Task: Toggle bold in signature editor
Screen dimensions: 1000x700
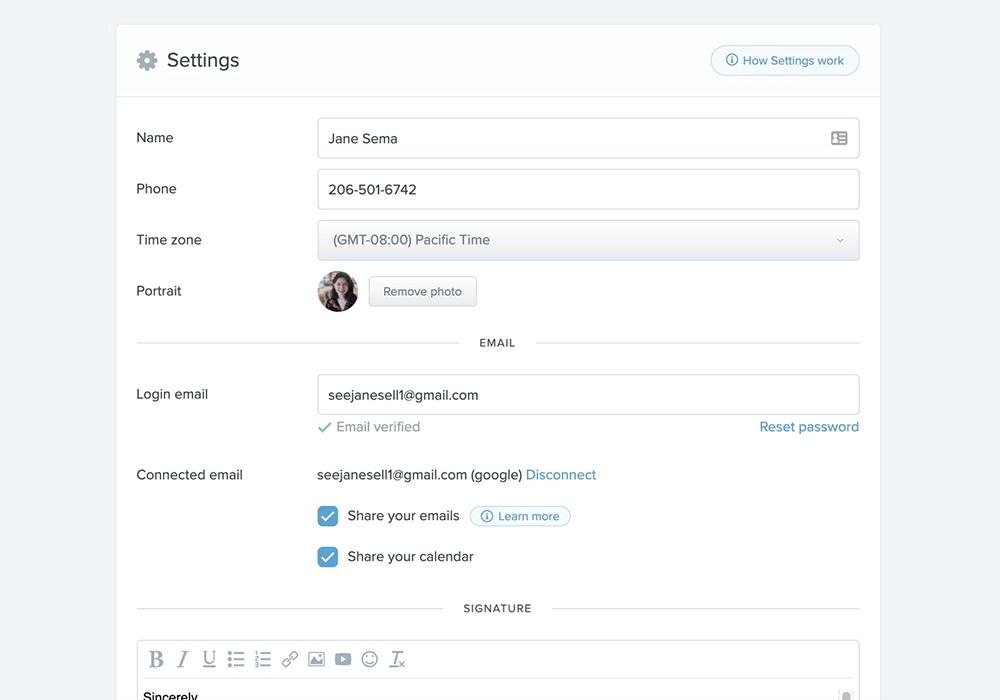Action: pyautogui.click(x=156, y=659)
